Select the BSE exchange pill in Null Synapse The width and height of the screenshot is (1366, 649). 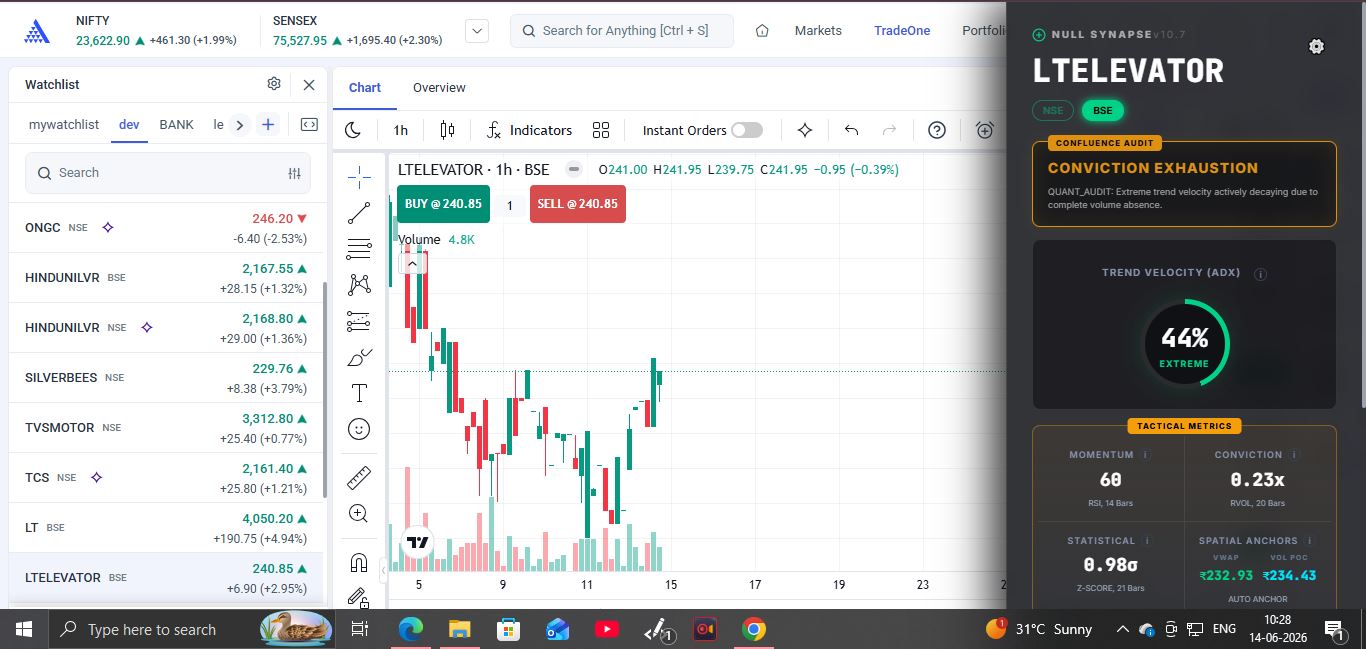(1102, 110)
